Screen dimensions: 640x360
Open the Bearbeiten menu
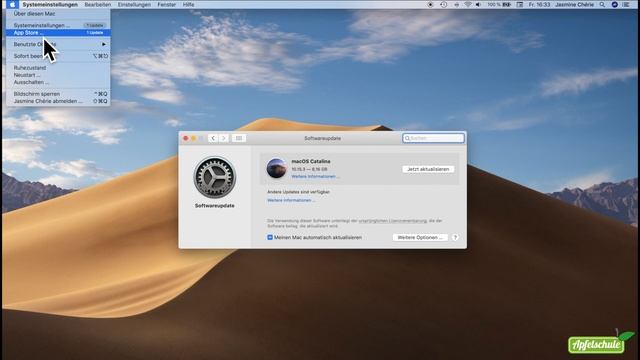coord(98,4)
